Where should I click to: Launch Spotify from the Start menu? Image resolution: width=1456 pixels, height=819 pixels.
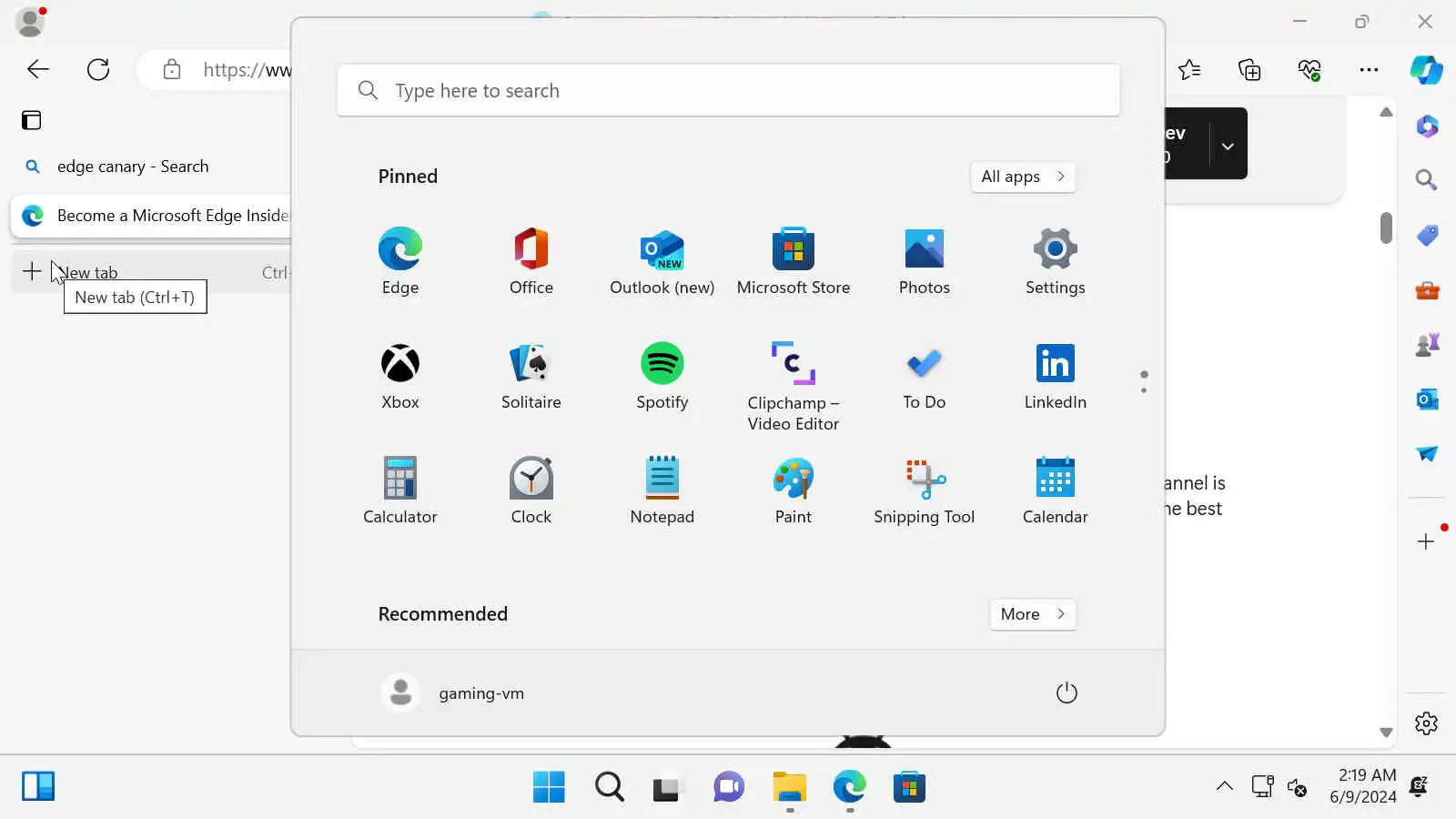pyautogui.click(x=662, y=376)
